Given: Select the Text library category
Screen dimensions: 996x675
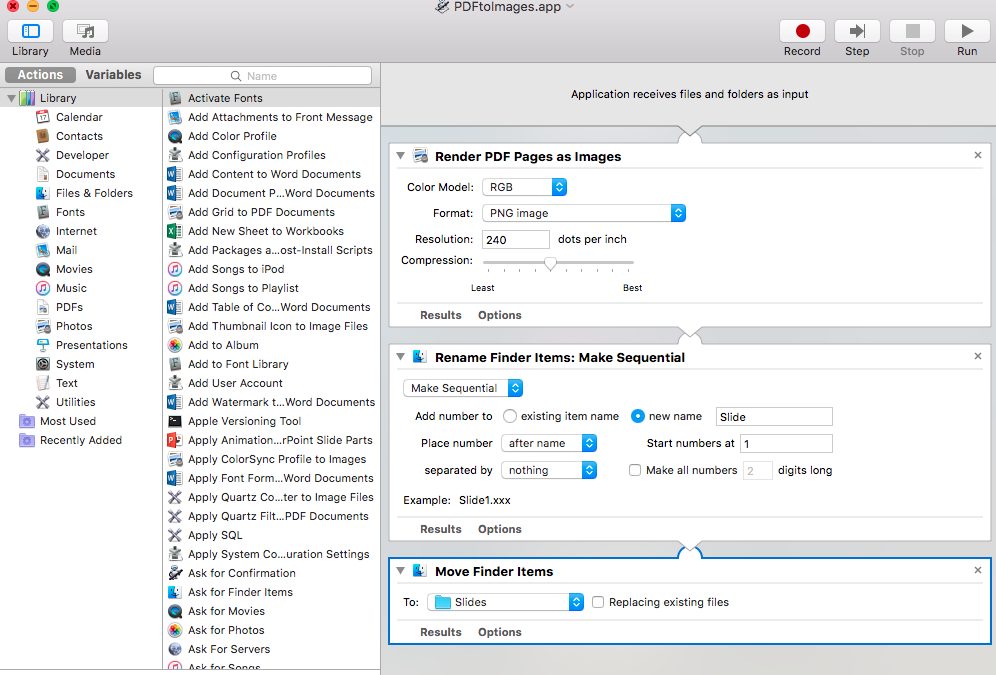Looking at the screenshot, I should click(67, 384).
